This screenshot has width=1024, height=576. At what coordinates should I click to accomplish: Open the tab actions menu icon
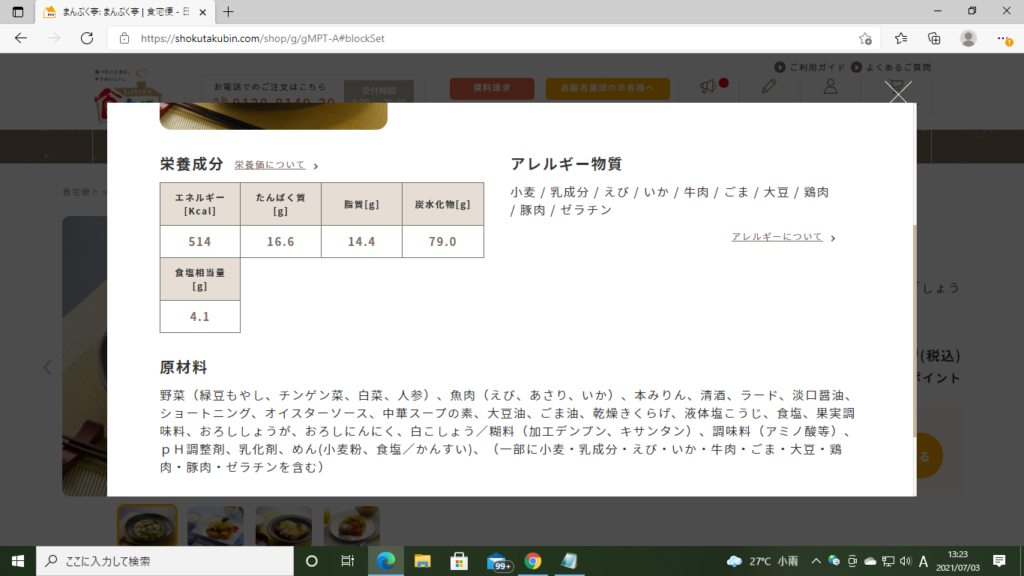click(x=18, y=12)
